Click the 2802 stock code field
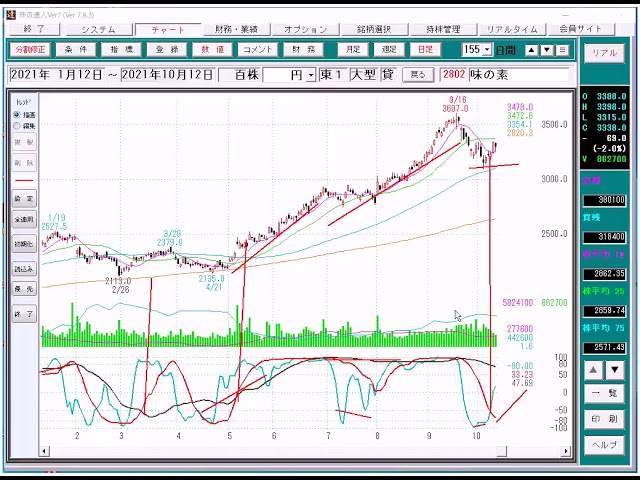The width and height of the screenshot is (640, 480). point(453,75)
